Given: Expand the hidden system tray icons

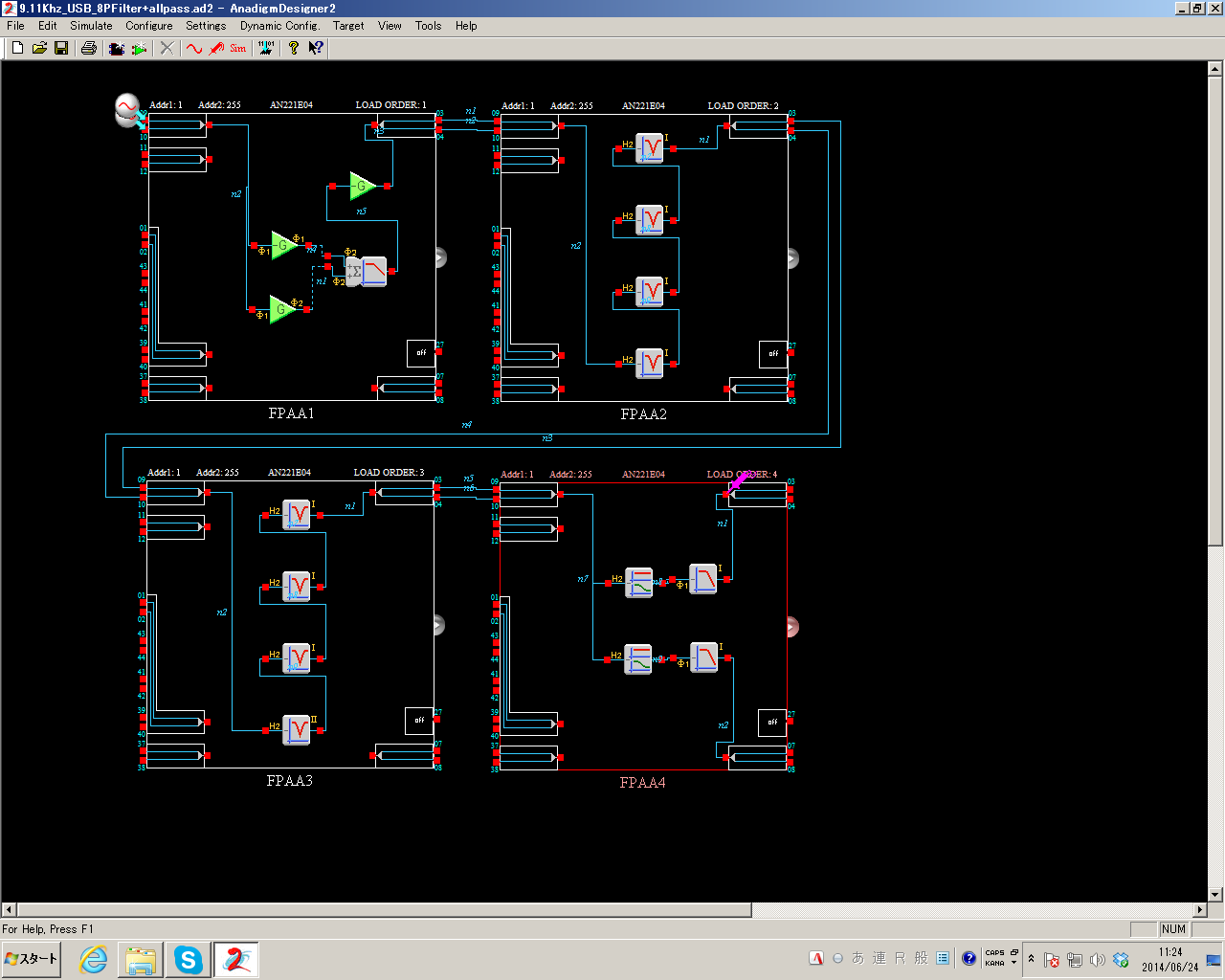Looking at the screenshot, I should click(1031, 959).
